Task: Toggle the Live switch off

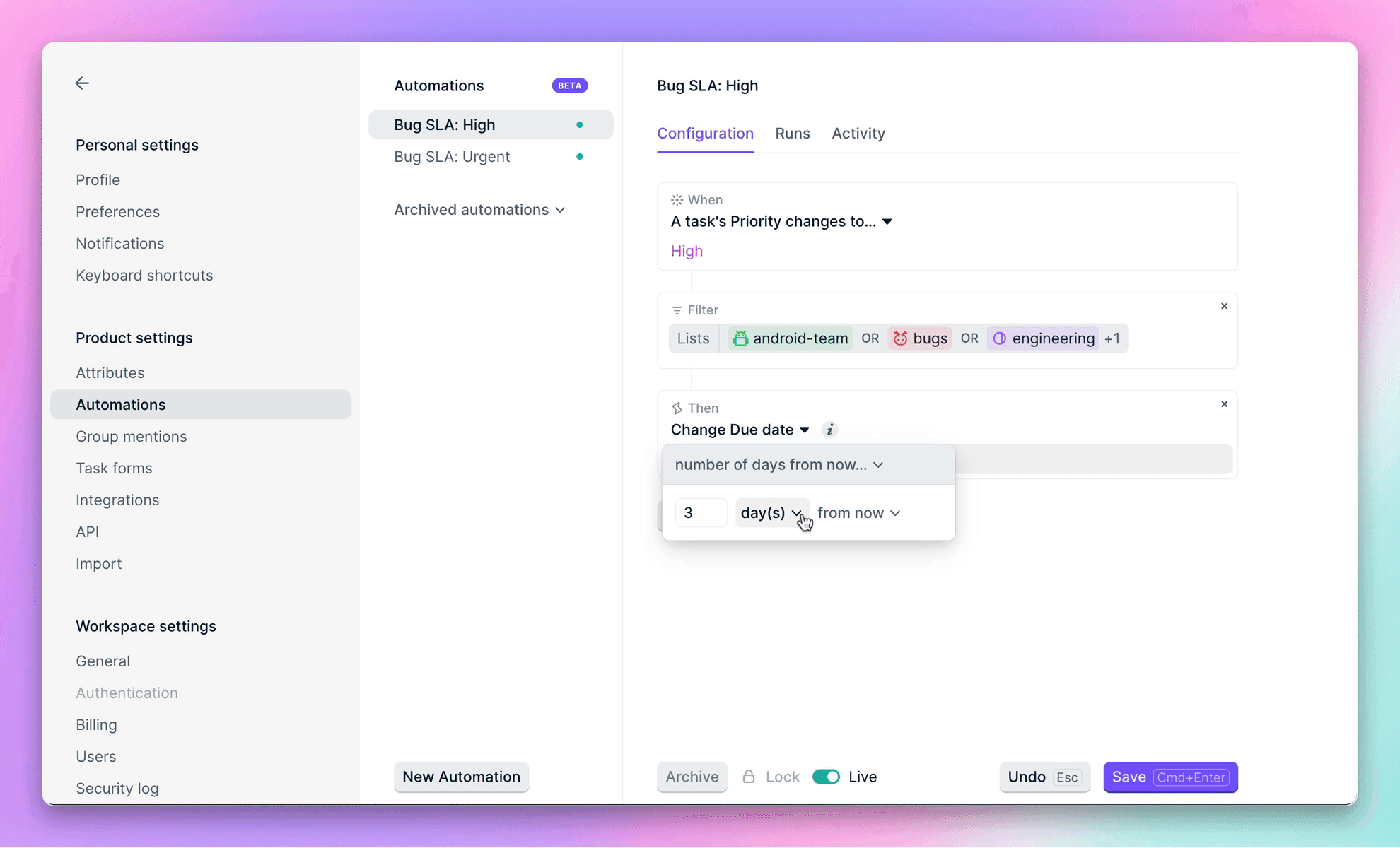Action: pyautogui.click(x=826, y=777)
